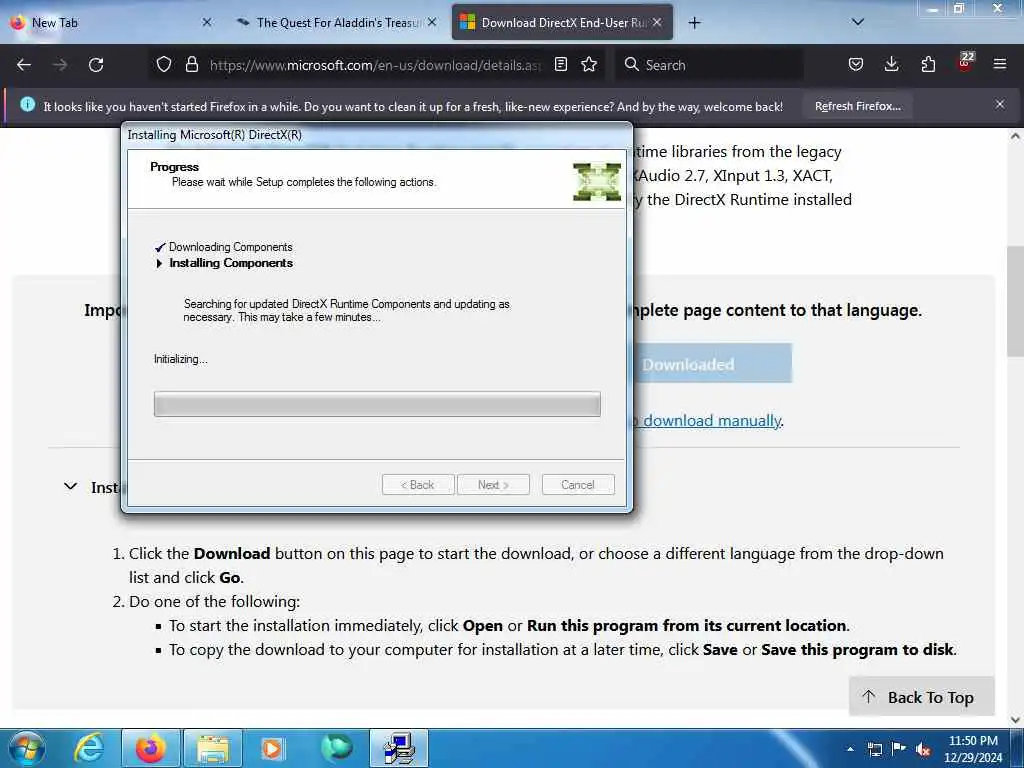Show hidden system tray icons arrow
The image size is (1024, 768).
(850, 749)
